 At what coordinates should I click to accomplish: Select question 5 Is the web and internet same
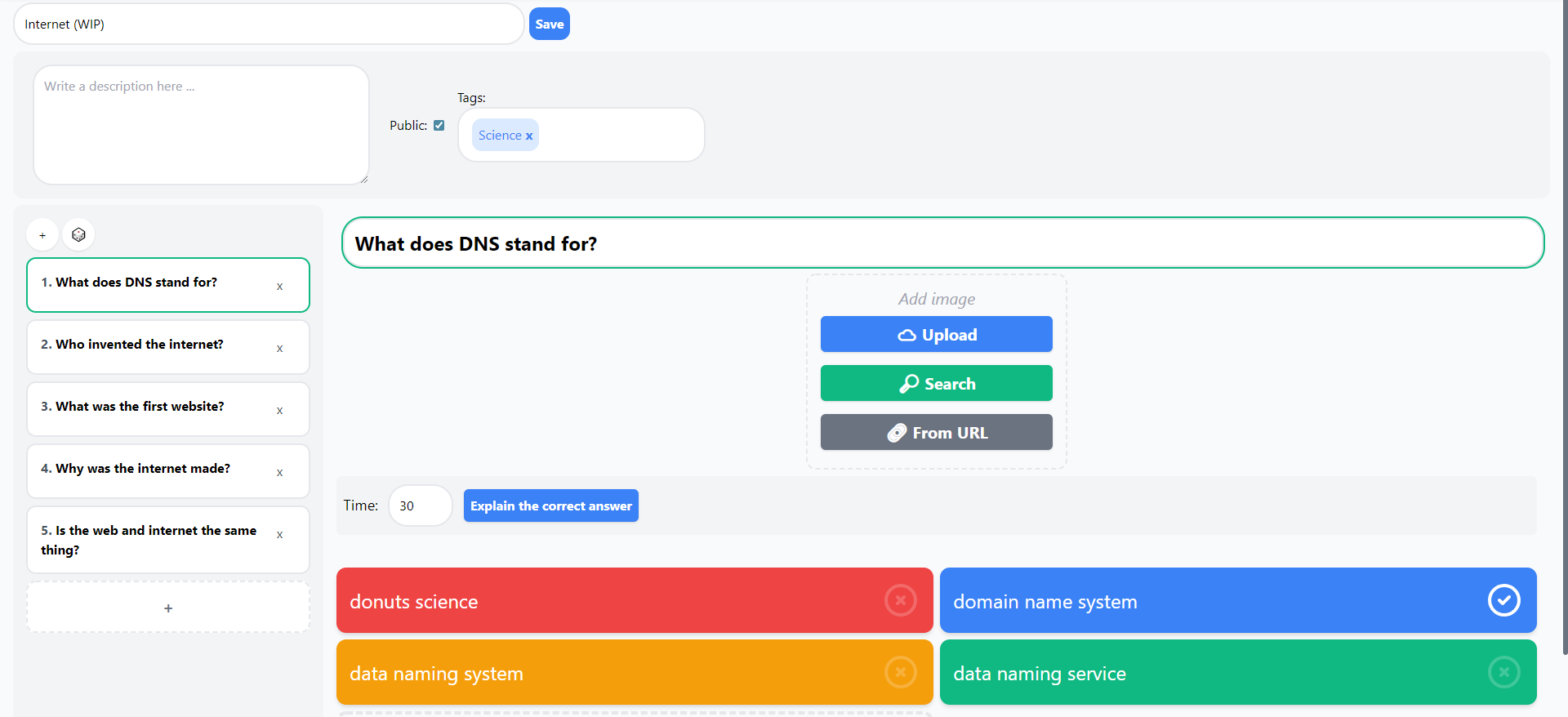point(168,540)
